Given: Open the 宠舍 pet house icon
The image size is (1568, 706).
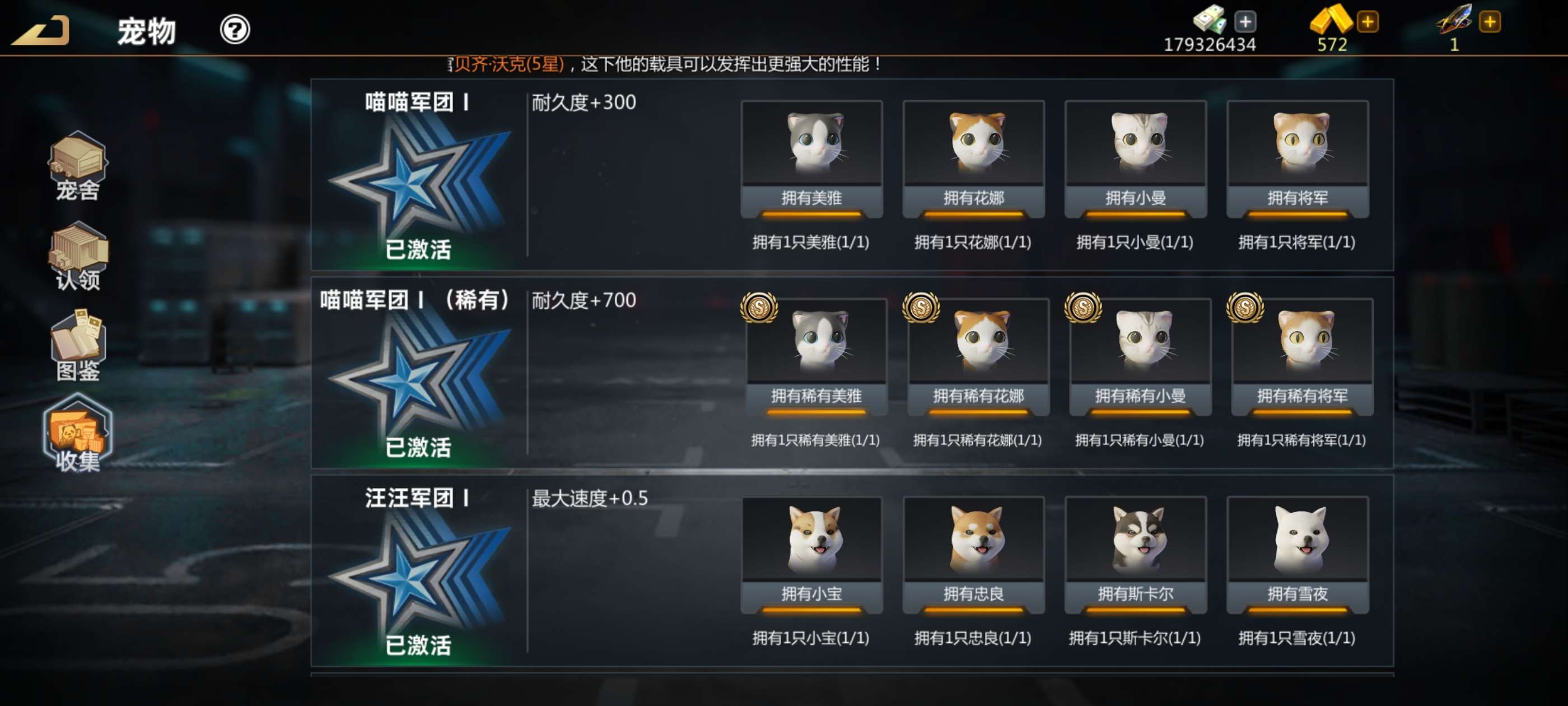Looking at the screenshot, I should pos(78,166).
